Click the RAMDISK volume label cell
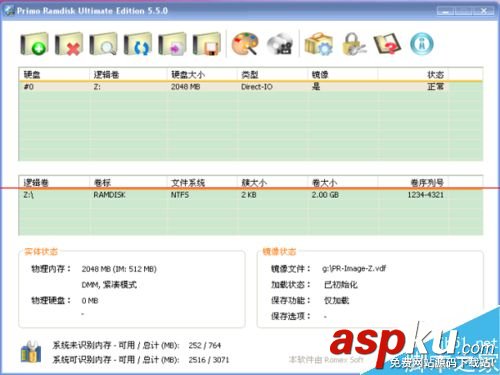This screenshot has height=375, width=500. point(109,195)
